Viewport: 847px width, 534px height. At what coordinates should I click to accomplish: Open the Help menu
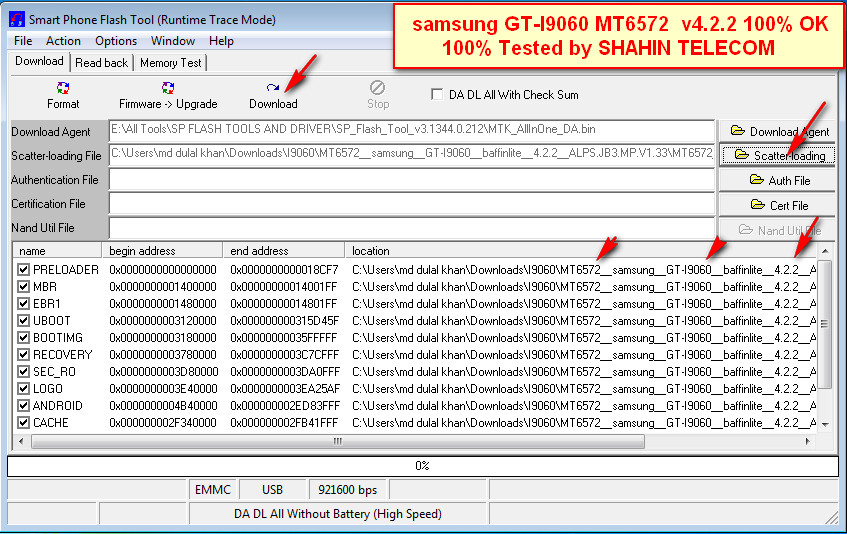[x=221, y=41]
